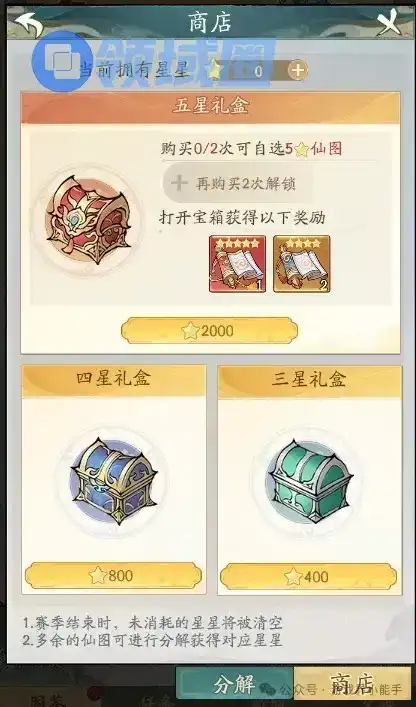
Task: Tap the star icon beside star balance
Action: pos(214,70)
